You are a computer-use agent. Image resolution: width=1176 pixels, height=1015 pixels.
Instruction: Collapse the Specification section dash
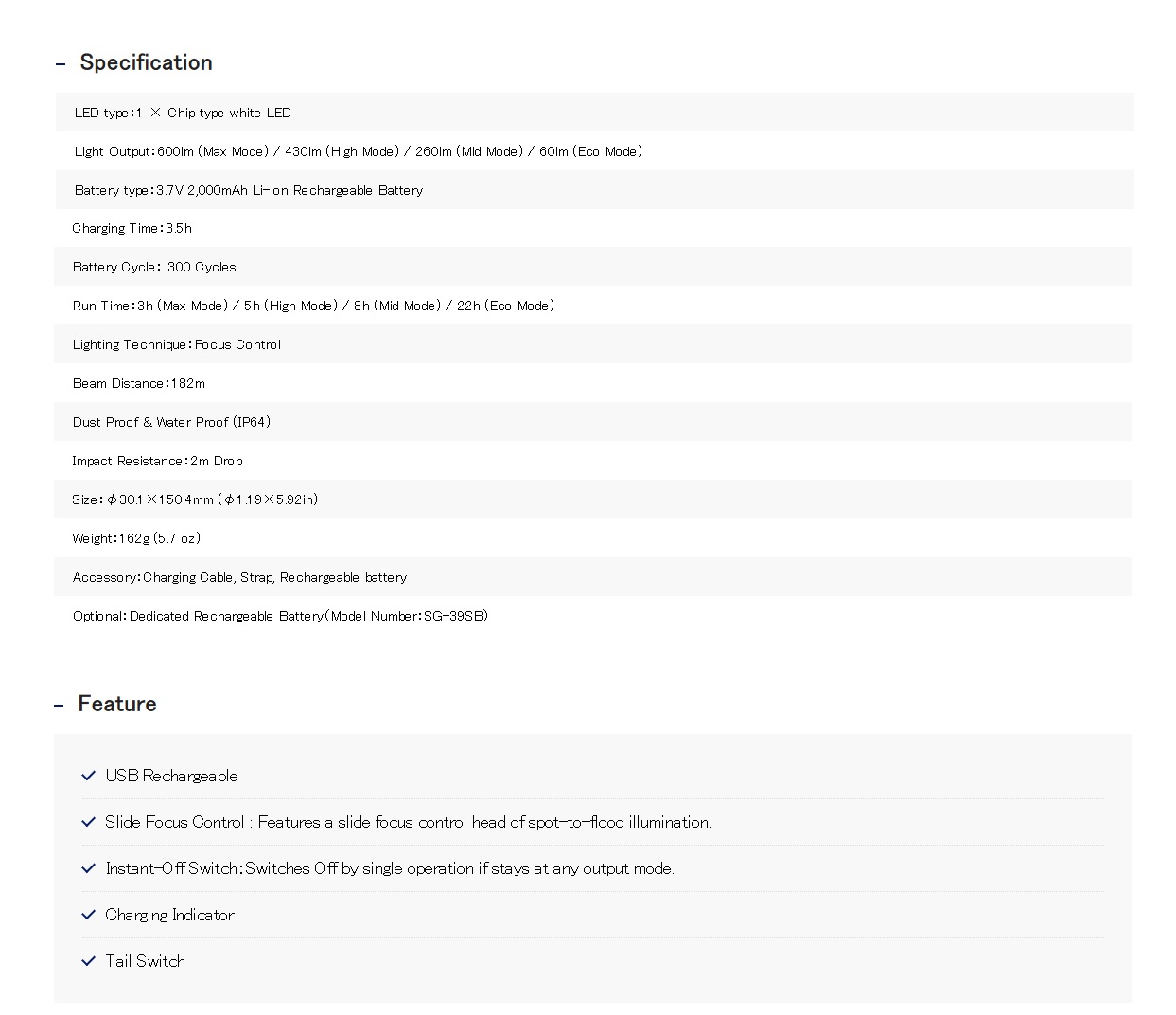(61, 64)
